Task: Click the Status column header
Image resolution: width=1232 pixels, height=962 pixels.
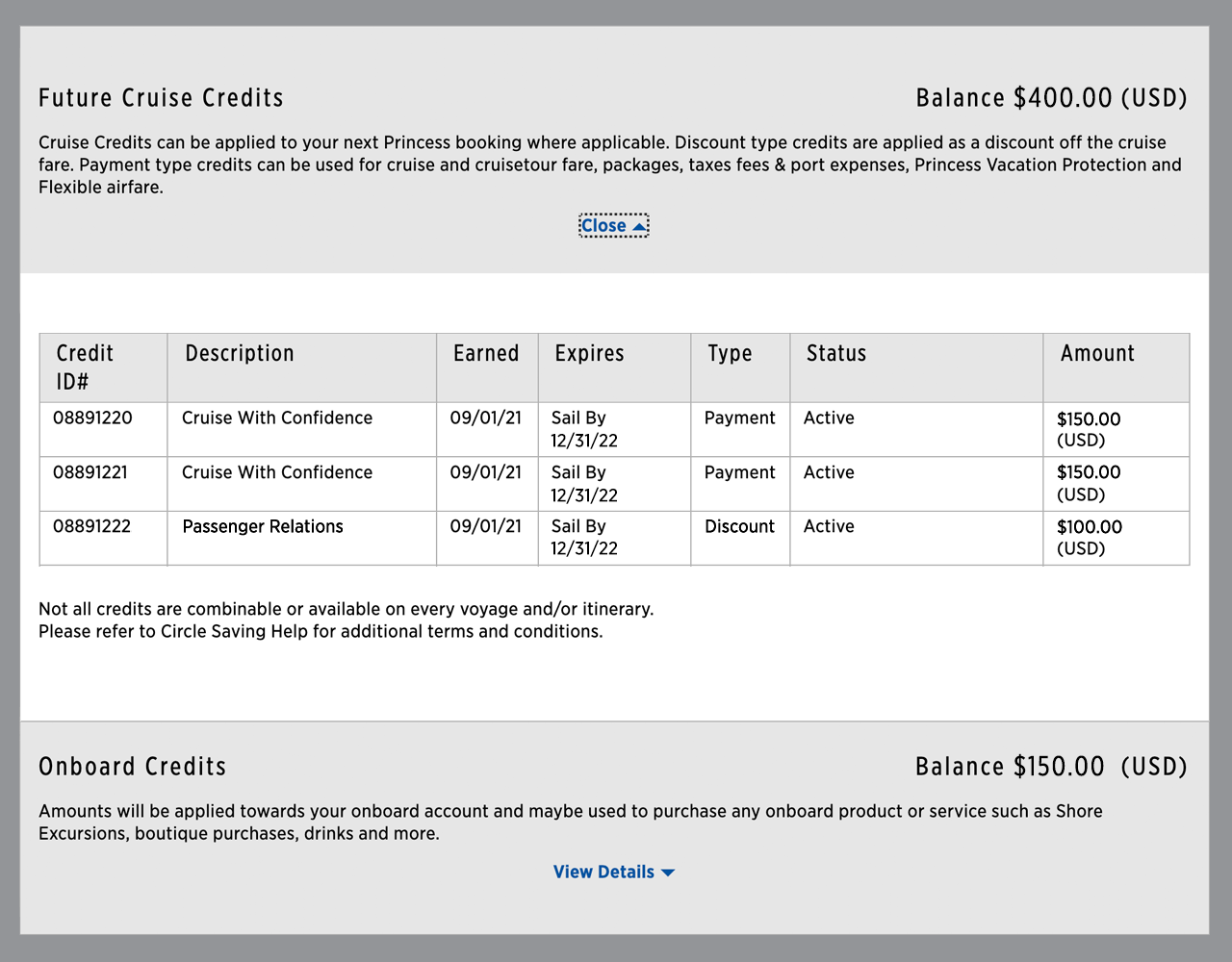Action: click(835, 353)
